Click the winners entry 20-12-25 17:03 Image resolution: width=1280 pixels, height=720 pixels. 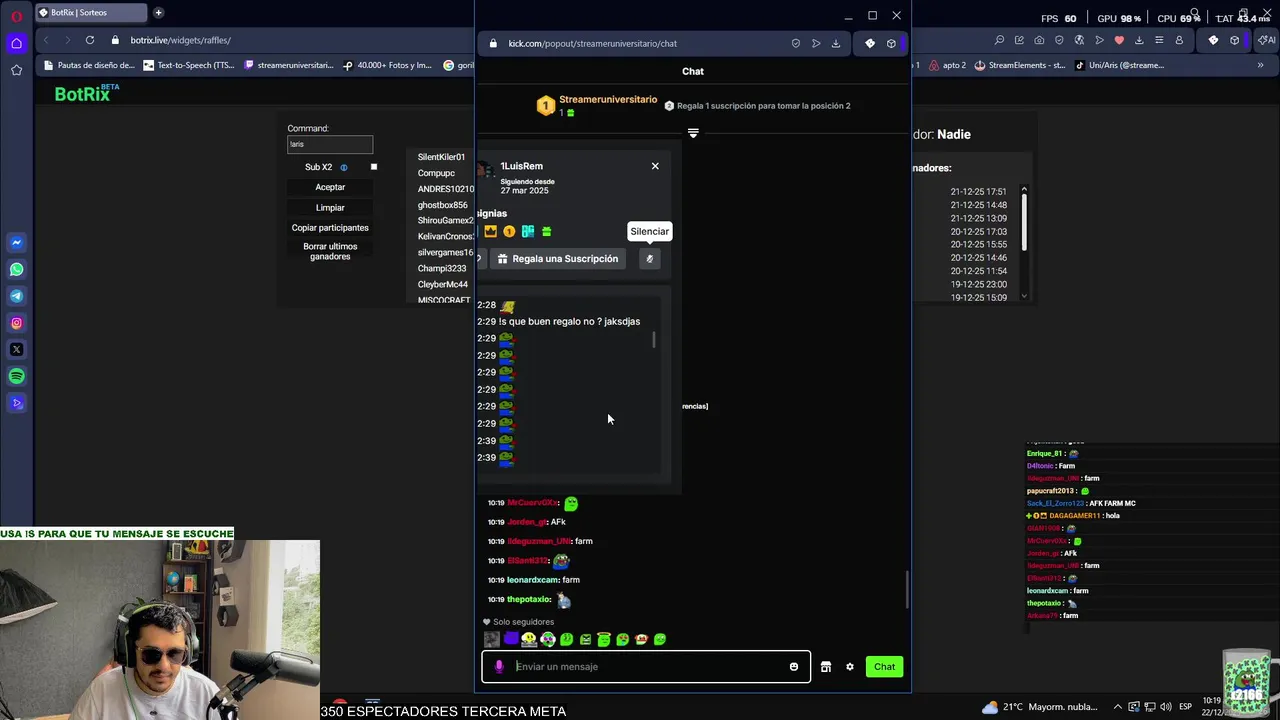978,231
